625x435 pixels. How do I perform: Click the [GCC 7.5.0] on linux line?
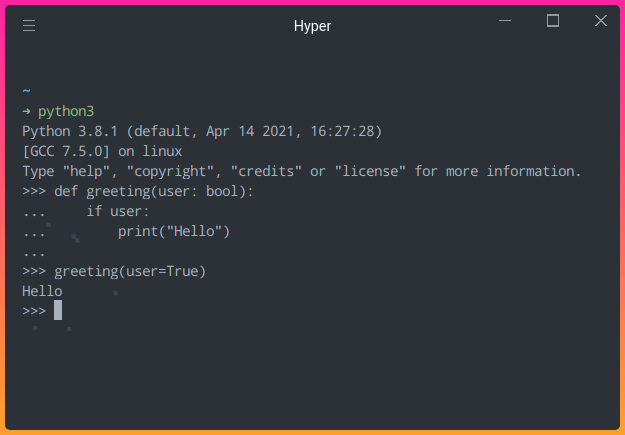coord(102,151)
